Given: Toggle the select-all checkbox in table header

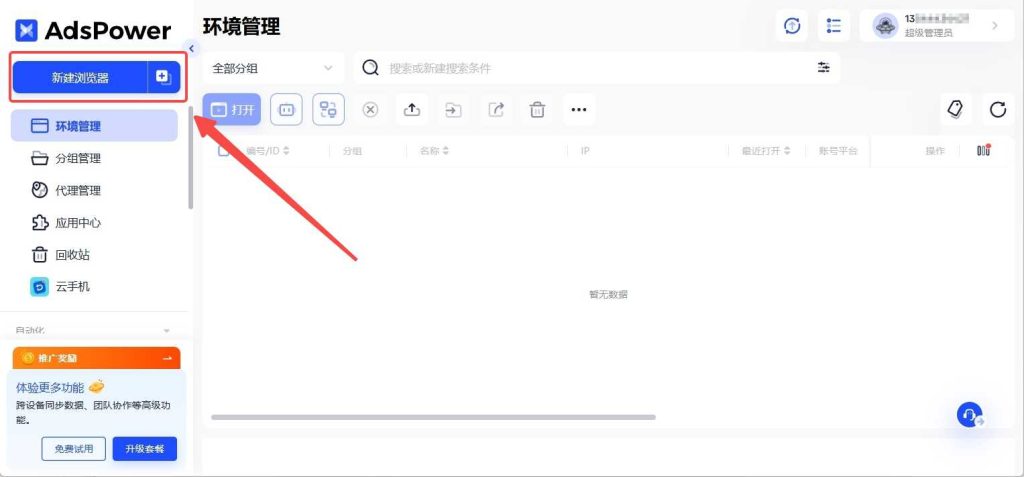Looking at the screenshot, I should 224,151.
